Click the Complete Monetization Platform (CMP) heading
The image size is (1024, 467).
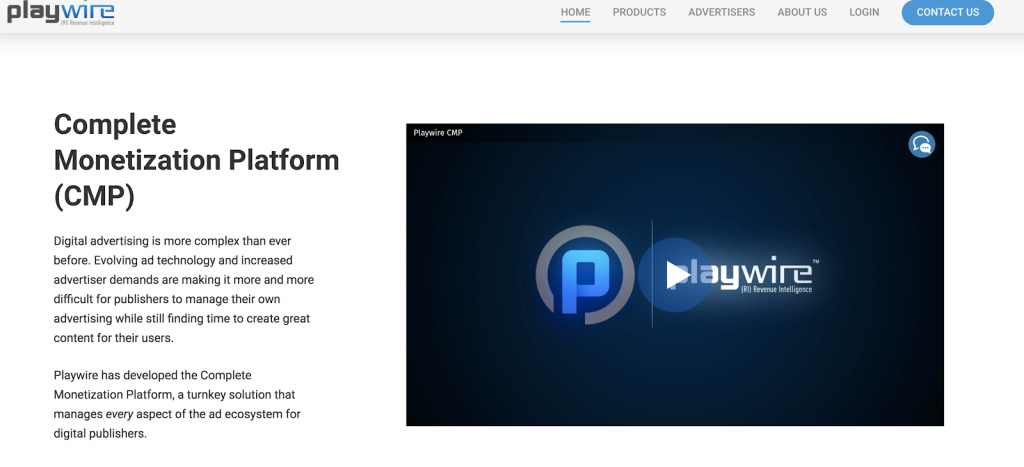pos(197,161)
